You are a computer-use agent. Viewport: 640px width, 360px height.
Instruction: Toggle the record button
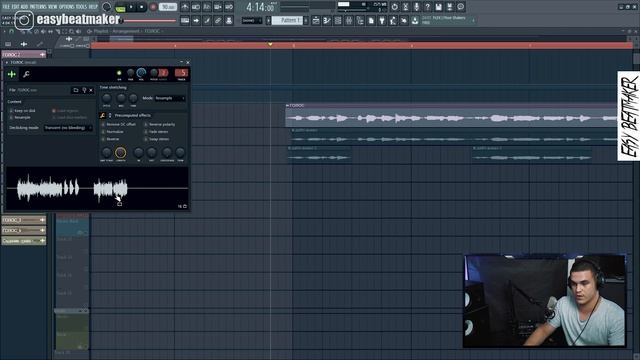point(153,7)
